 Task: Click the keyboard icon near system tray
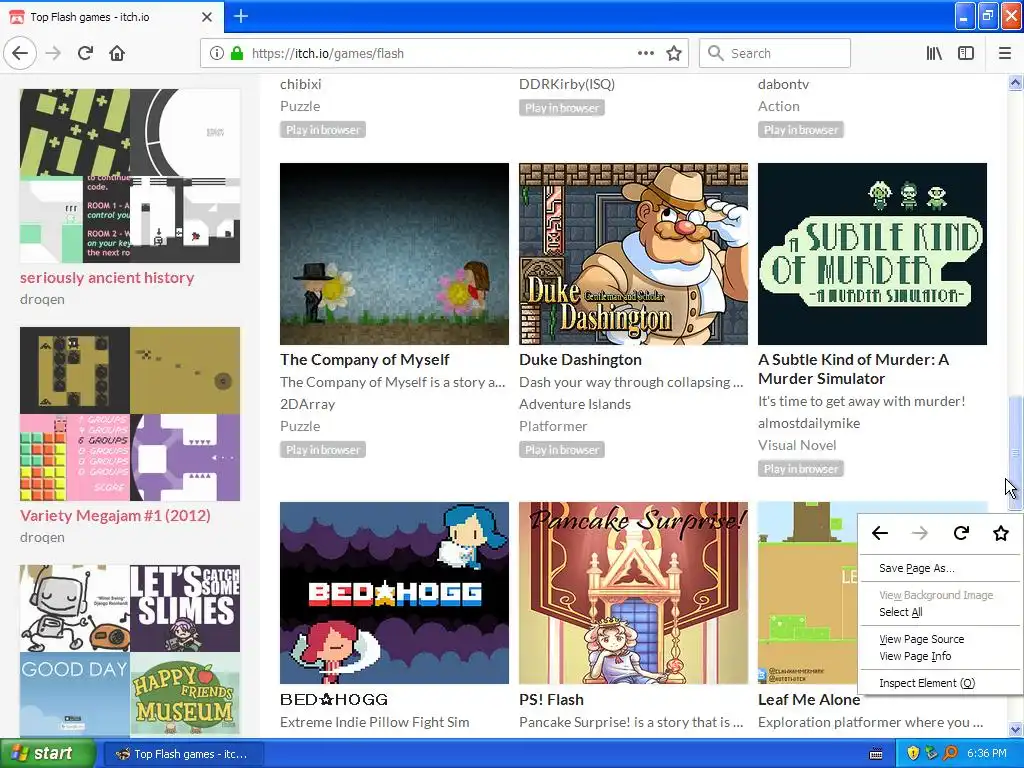click(x=876, y=754)
